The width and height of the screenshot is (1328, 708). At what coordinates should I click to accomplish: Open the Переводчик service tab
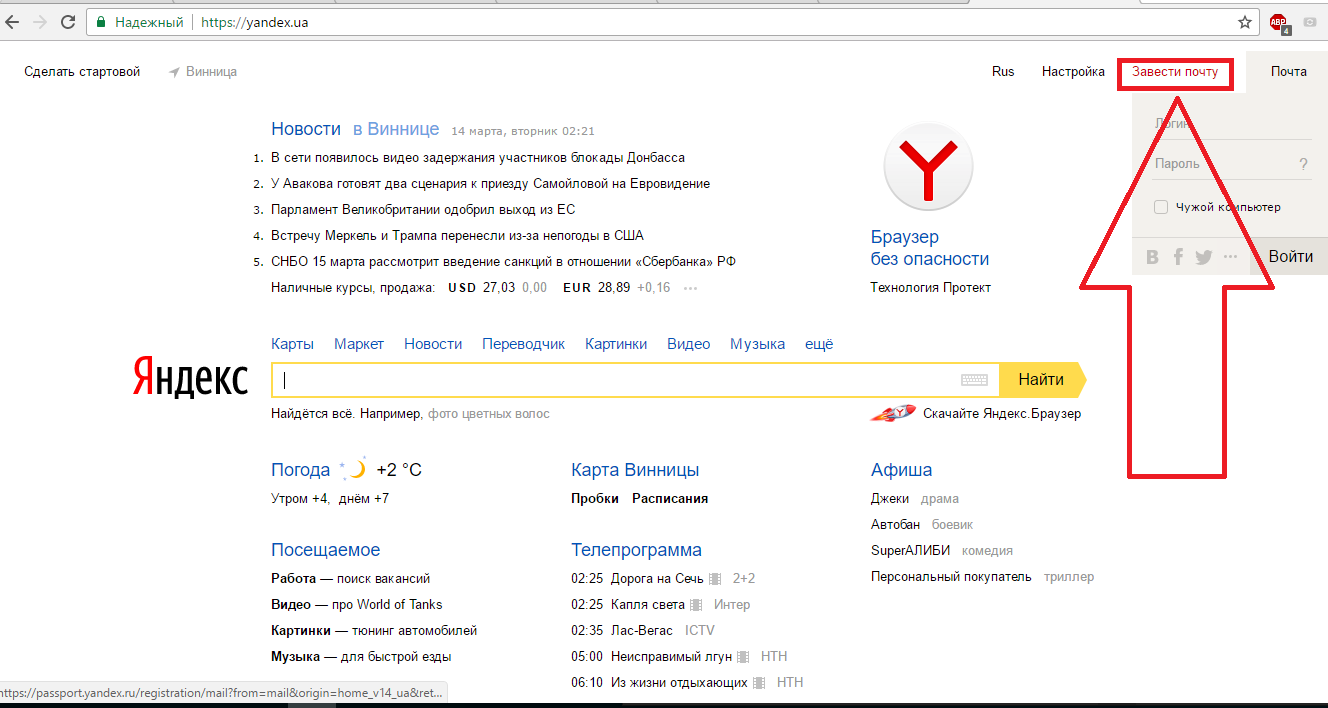point(523,344)
